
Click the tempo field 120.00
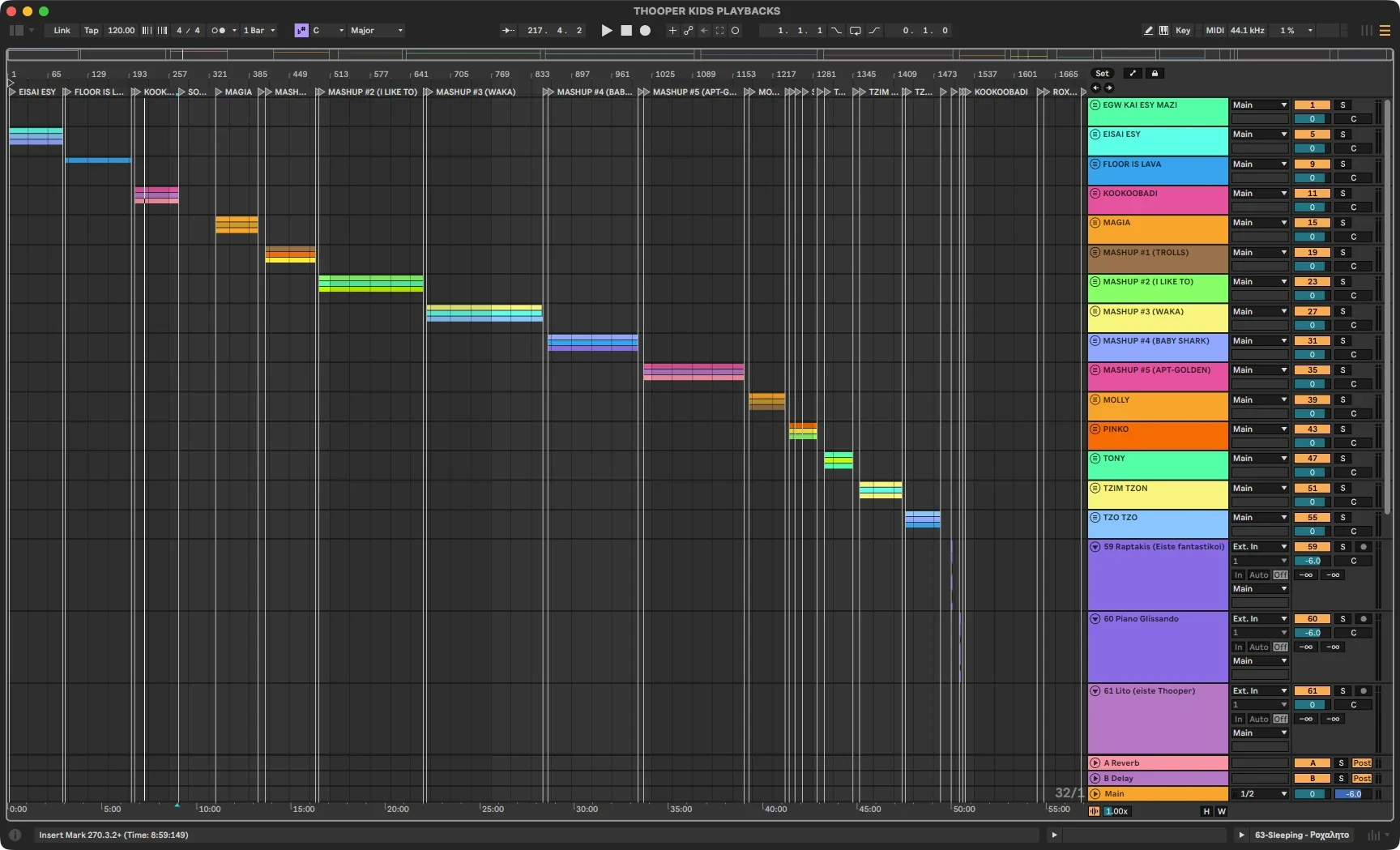pyautogui.click(x=121, y=31)
